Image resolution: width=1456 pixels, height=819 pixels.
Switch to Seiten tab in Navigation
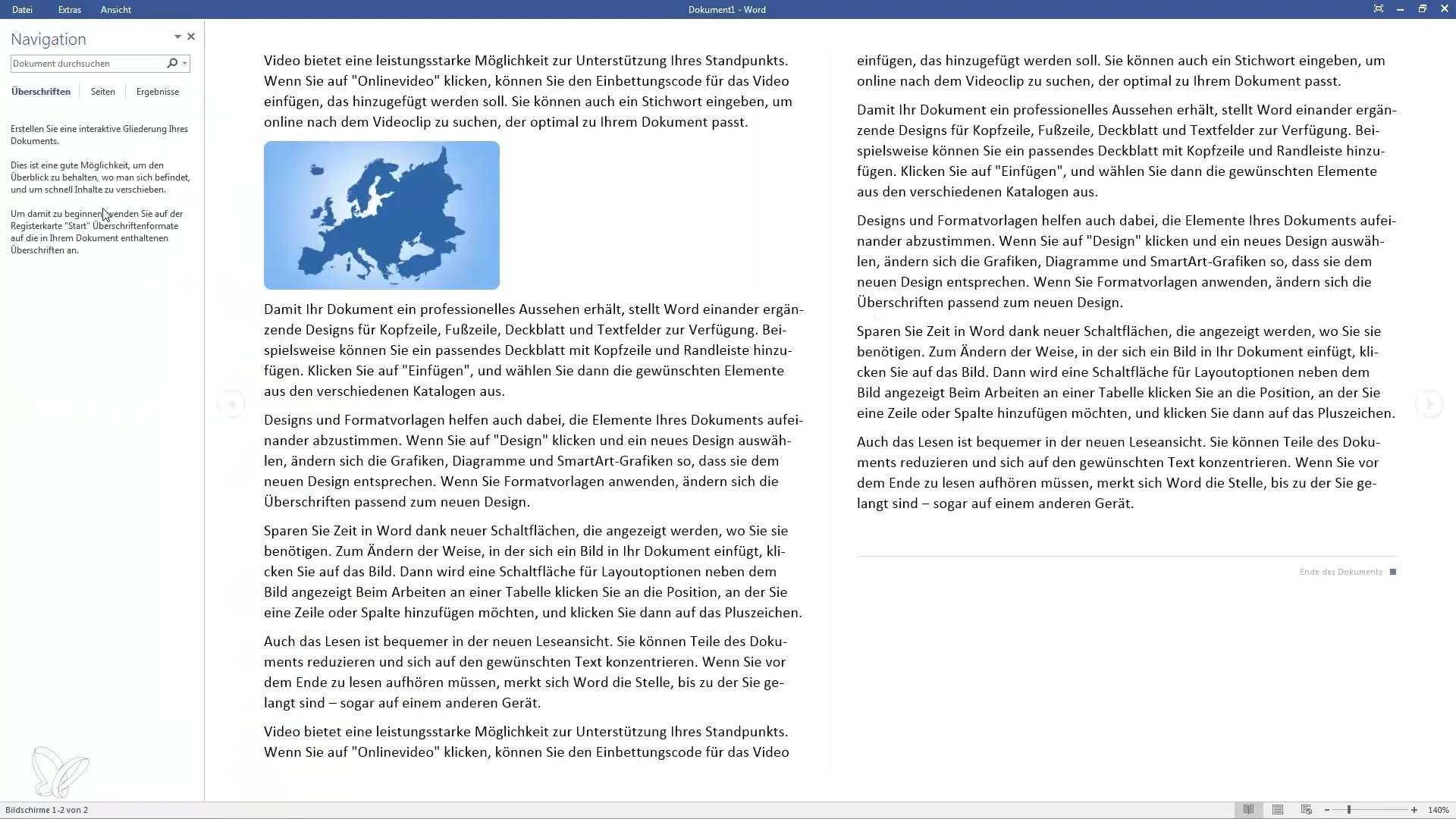(102, 91)
